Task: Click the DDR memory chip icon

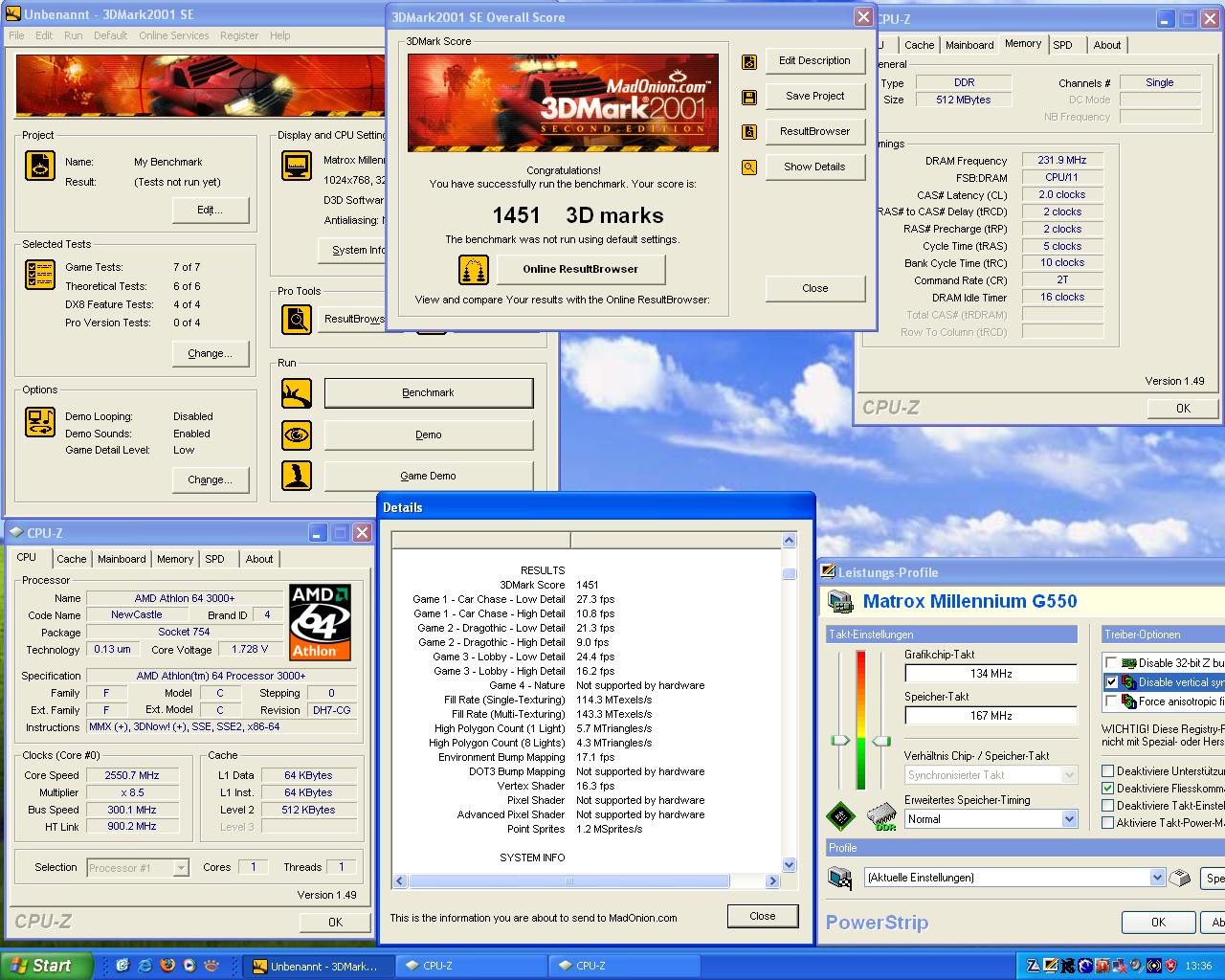Action: click(x=881, y=816)
